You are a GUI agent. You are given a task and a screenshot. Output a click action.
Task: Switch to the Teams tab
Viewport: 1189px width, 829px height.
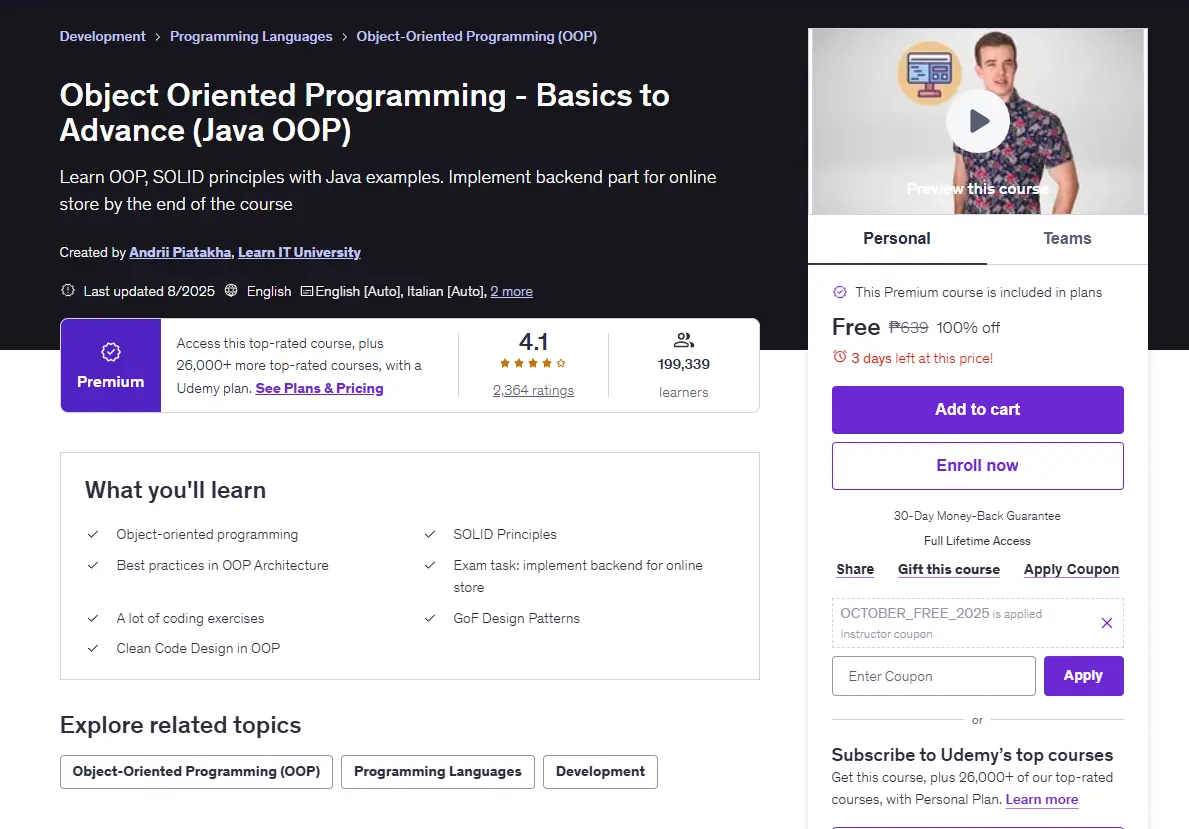[1067, 239]
